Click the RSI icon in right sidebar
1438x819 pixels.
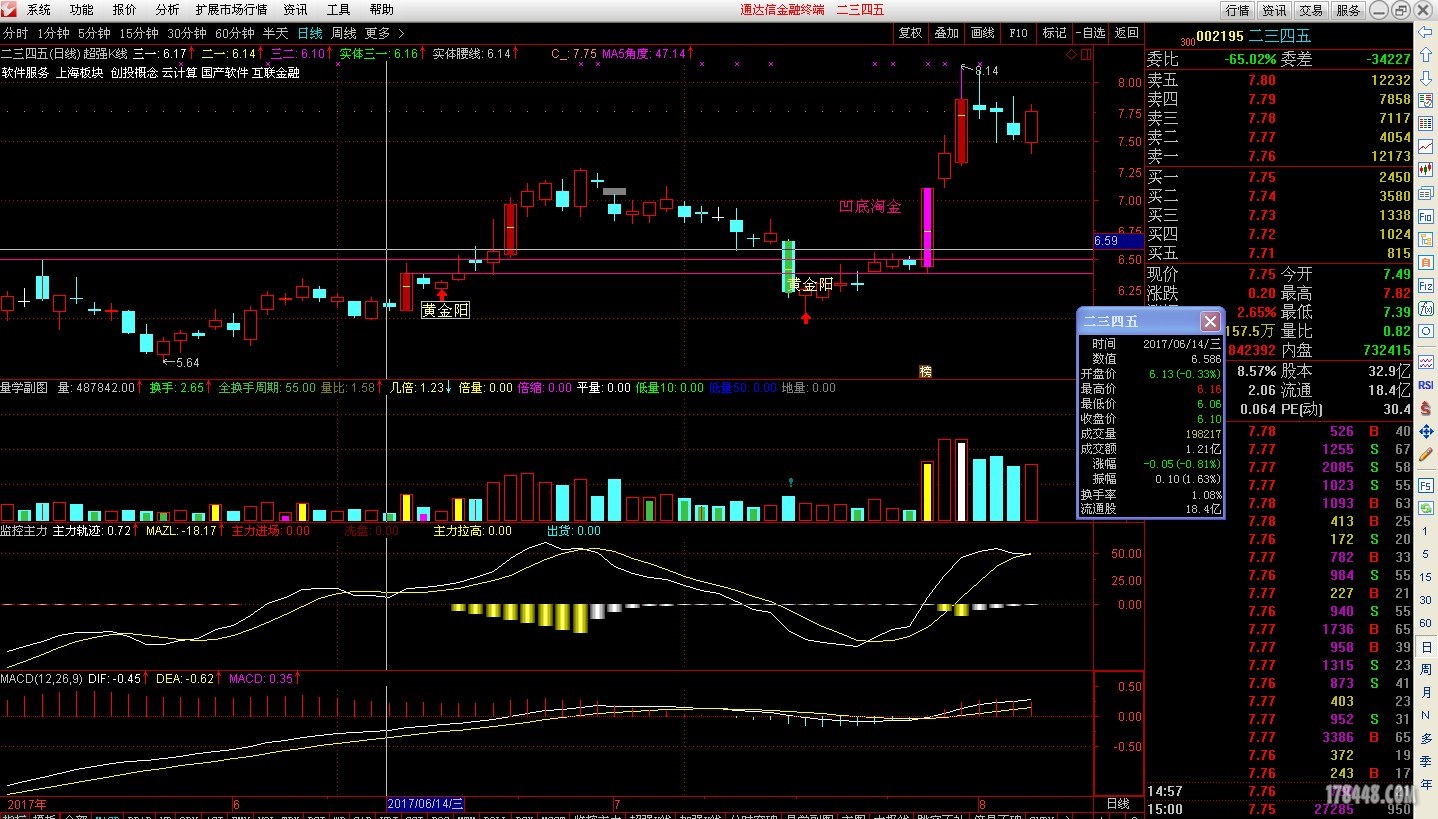pos(1426,384)
